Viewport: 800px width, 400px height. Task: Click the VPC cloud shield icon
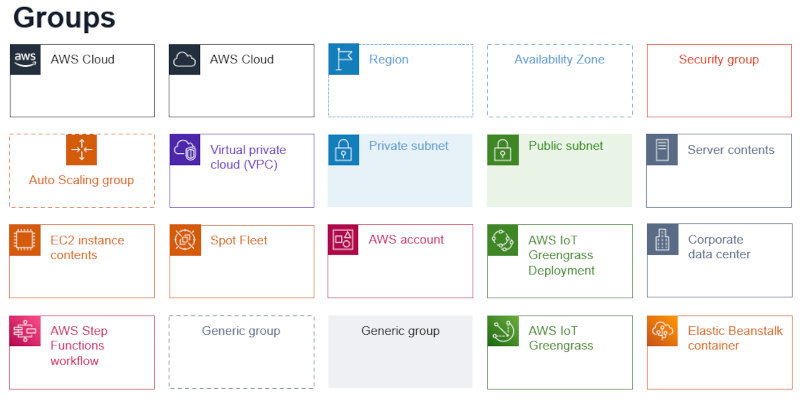coord(185,149)
